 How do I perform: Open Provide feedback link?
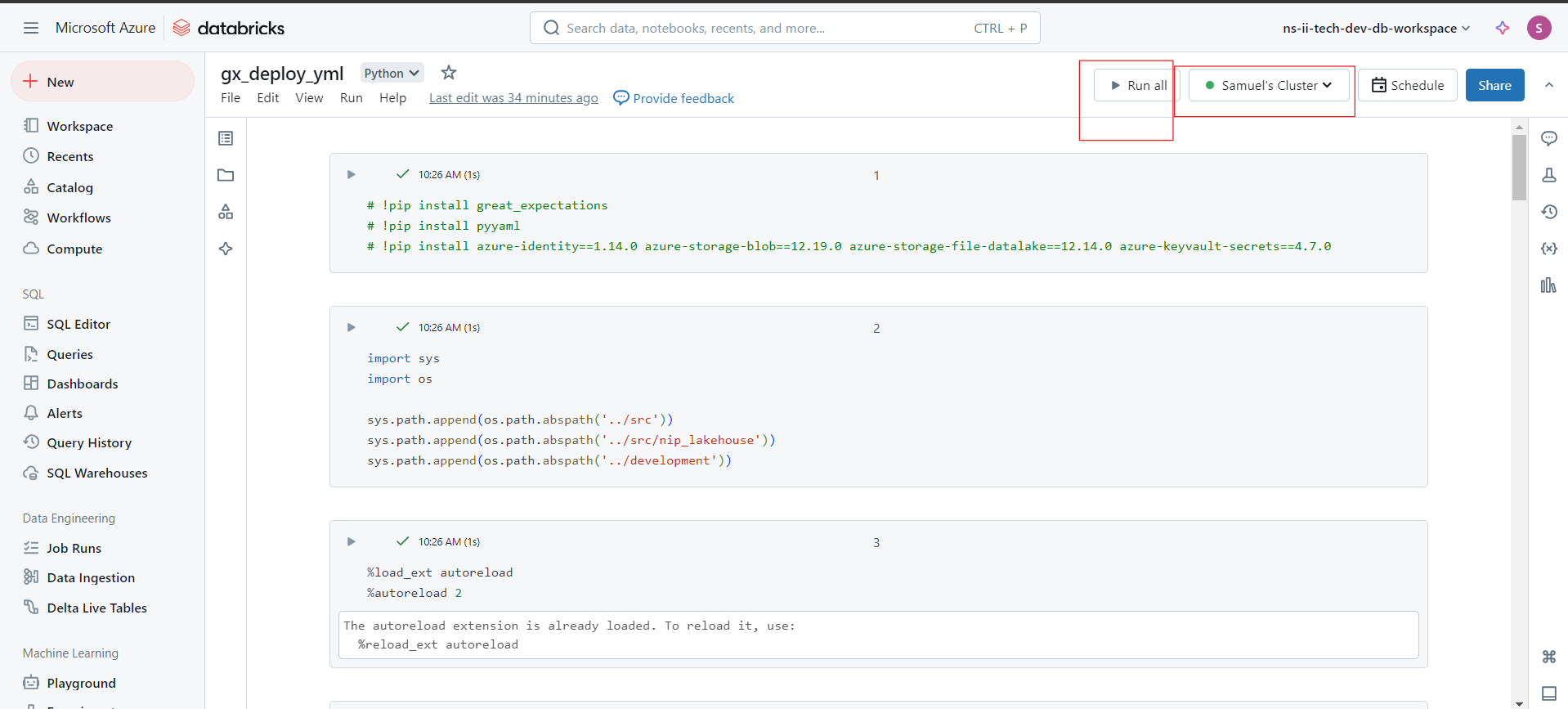(x=674, y=98)
